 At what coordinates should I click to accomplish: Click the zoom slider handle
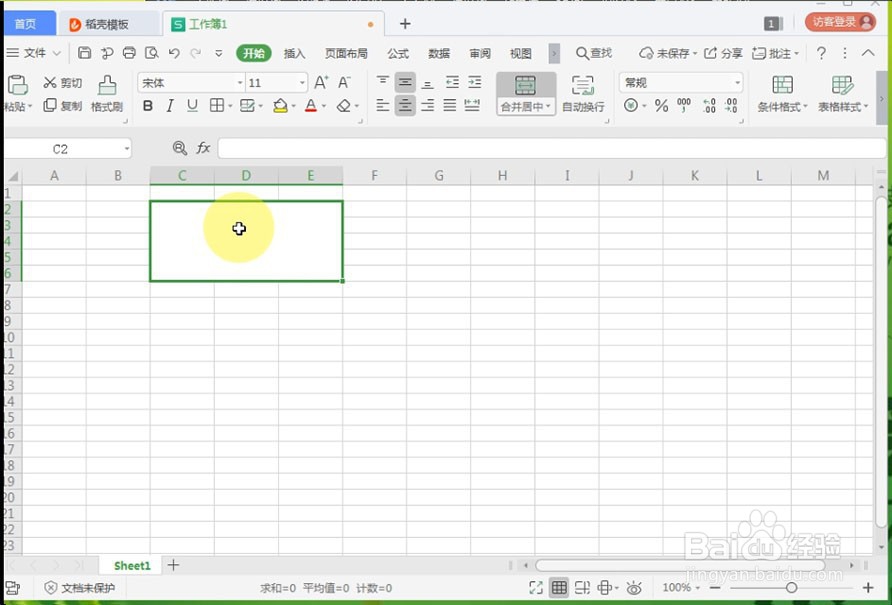pos(791,588)
